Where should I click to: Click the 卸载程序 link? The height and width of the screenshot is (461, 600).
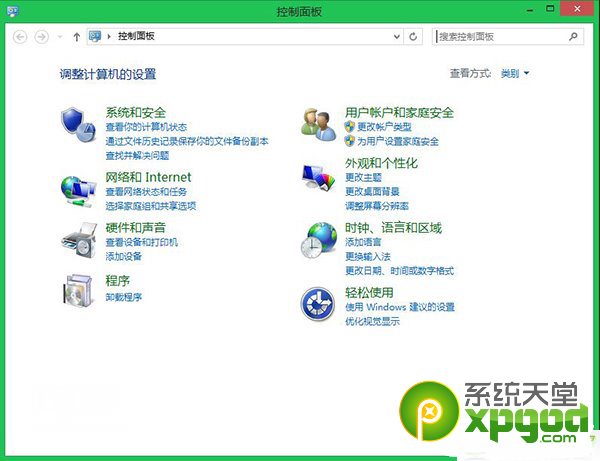(x=124, y=297)
